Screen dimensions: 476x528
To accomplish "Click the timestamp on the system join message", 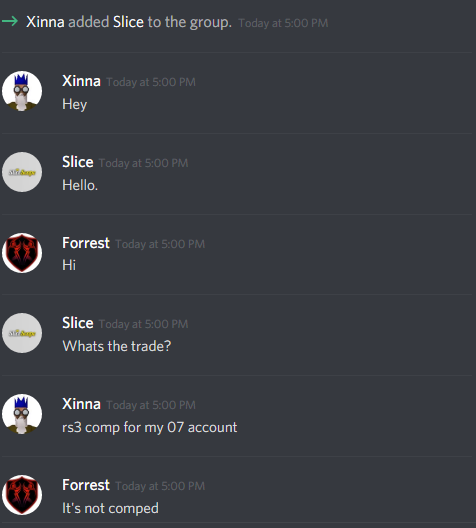I will coord(283,23).
